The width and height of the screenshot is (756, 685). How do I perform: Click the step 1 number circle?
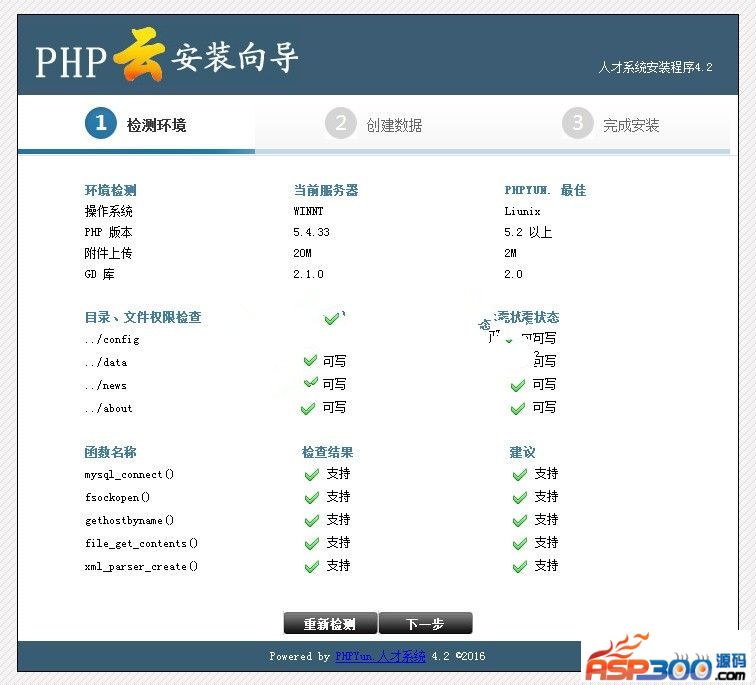(x=101, y=123)
